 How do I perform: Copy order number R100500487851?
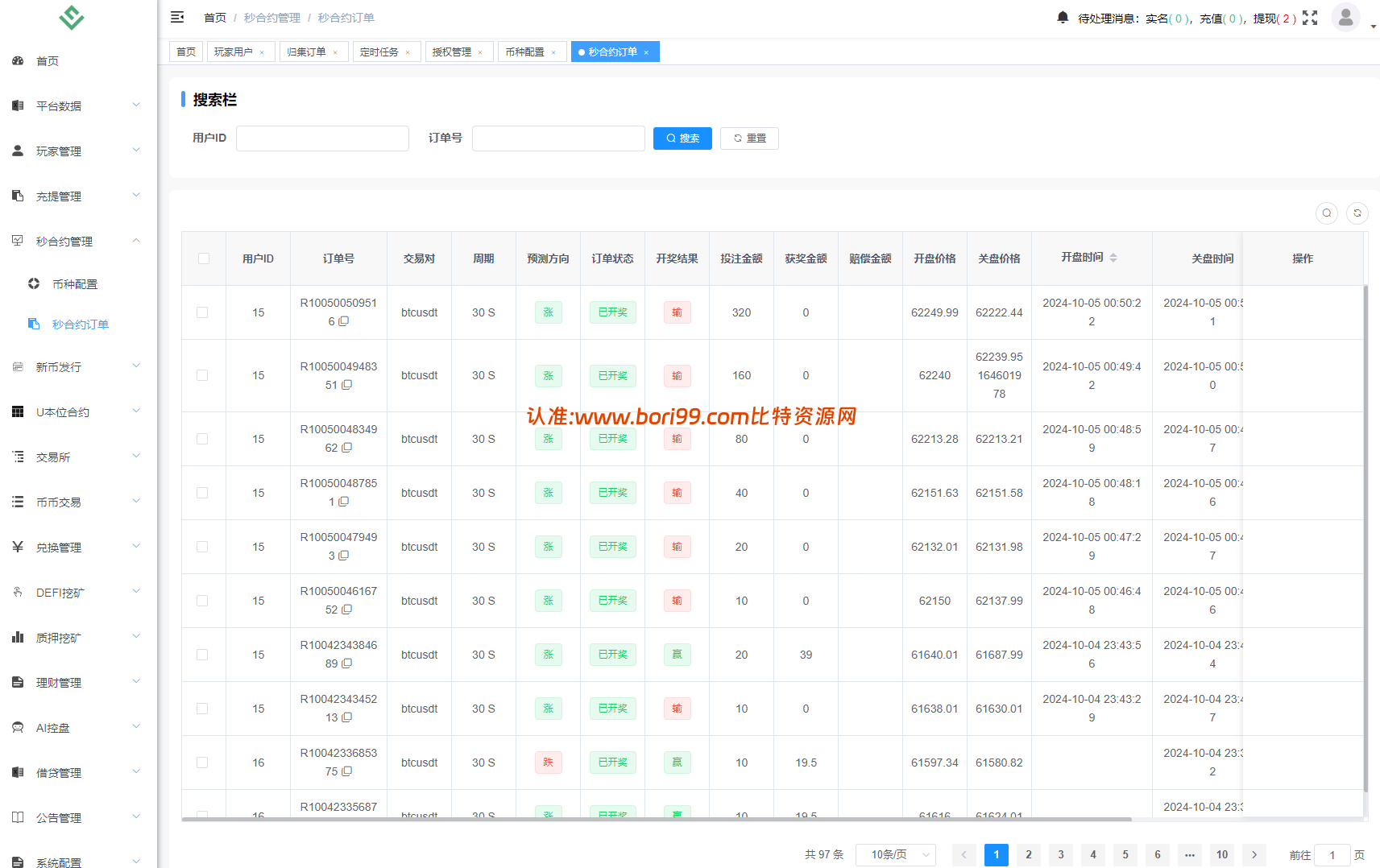(x=344, y=502)
